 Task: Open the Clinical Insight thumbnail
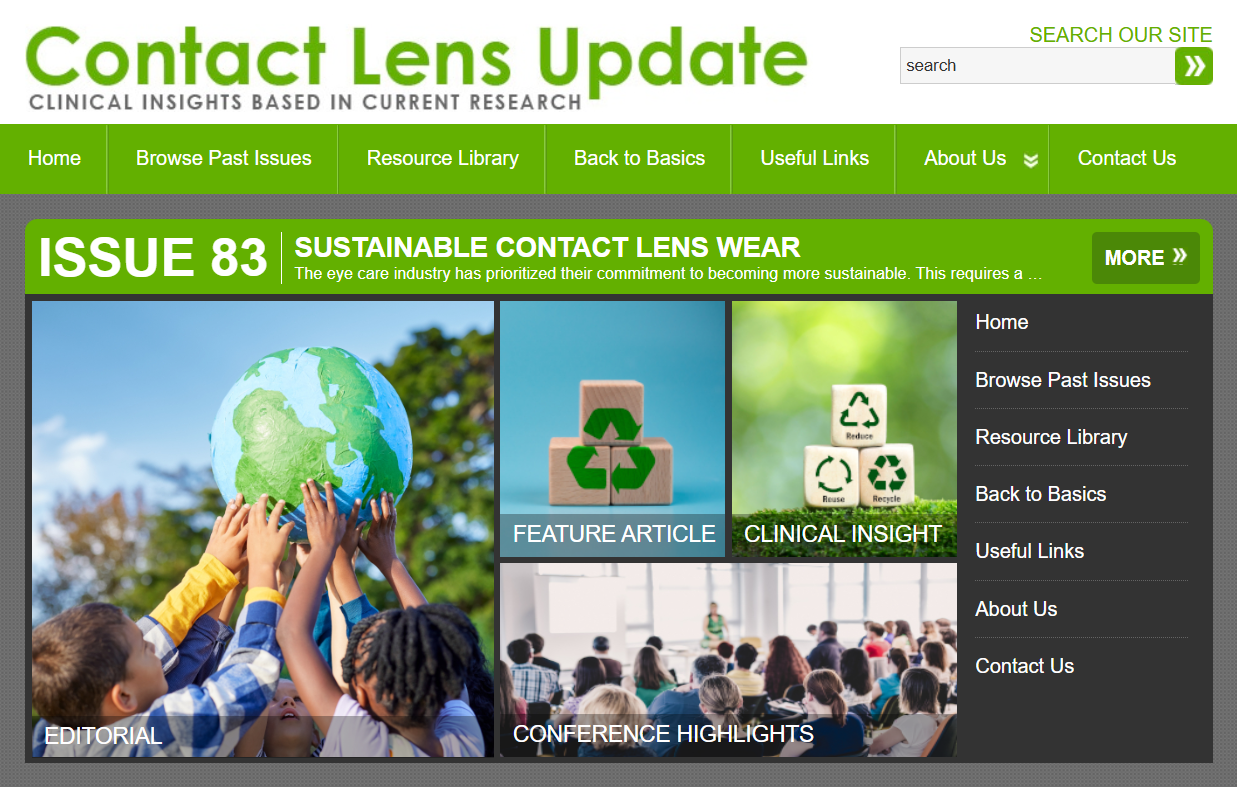click(844, 429)
